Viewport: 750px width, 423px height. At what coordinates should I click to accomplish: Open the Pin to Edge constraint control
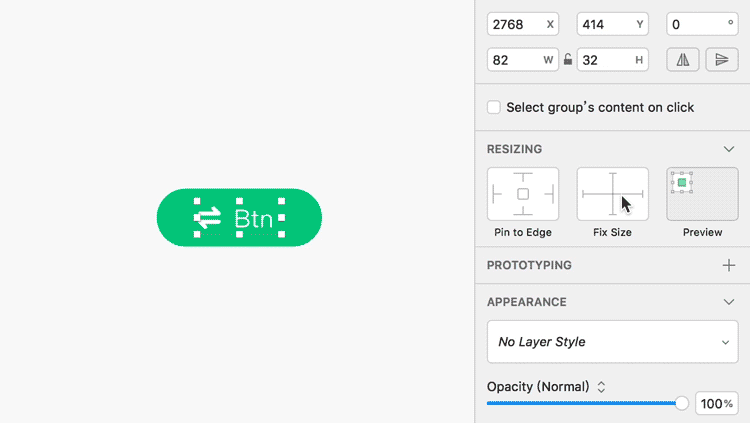(x=523, y=194)
